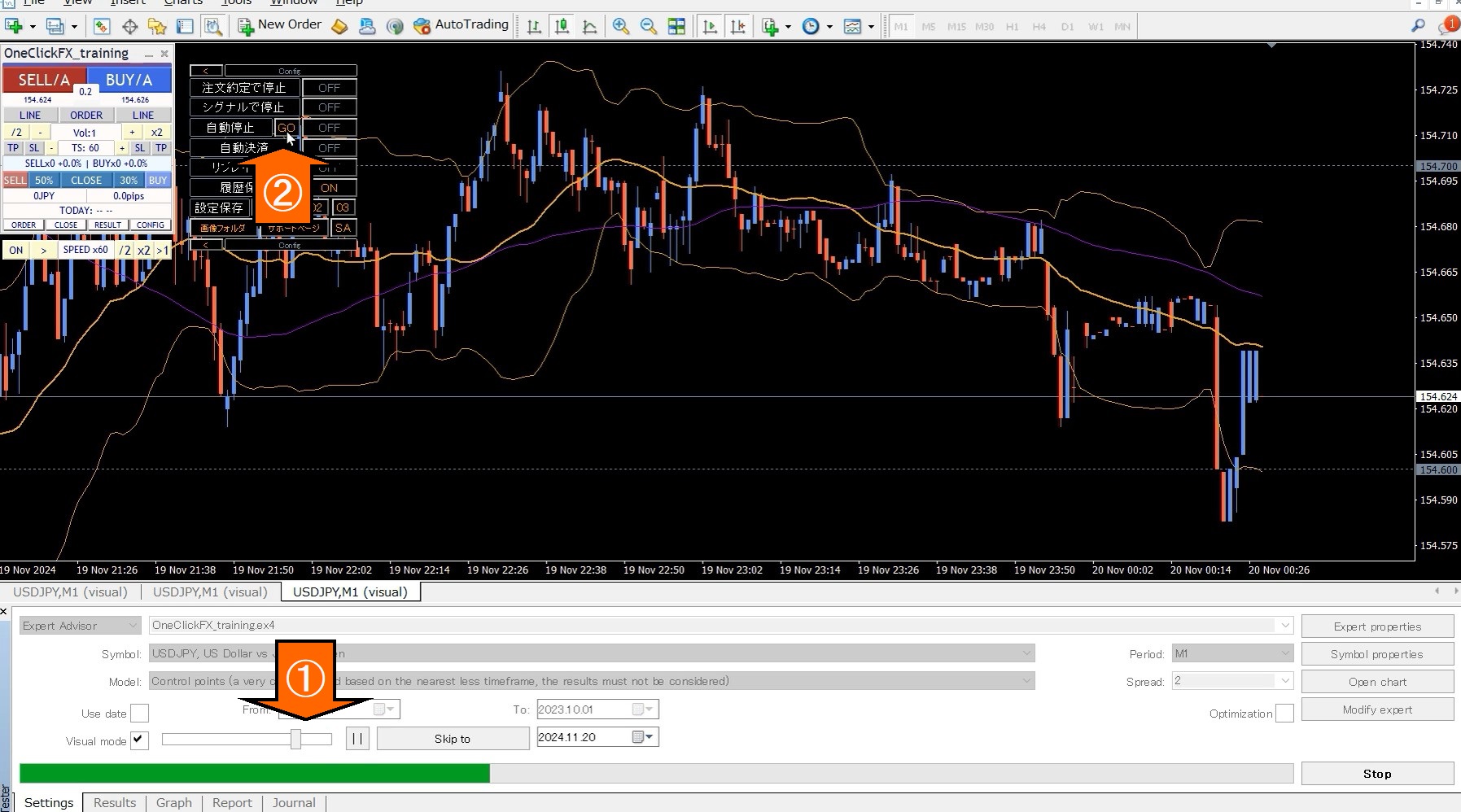Click the AutoTrading toolbar button
This screenshot has width=1461, height=812.
(461, 25)
